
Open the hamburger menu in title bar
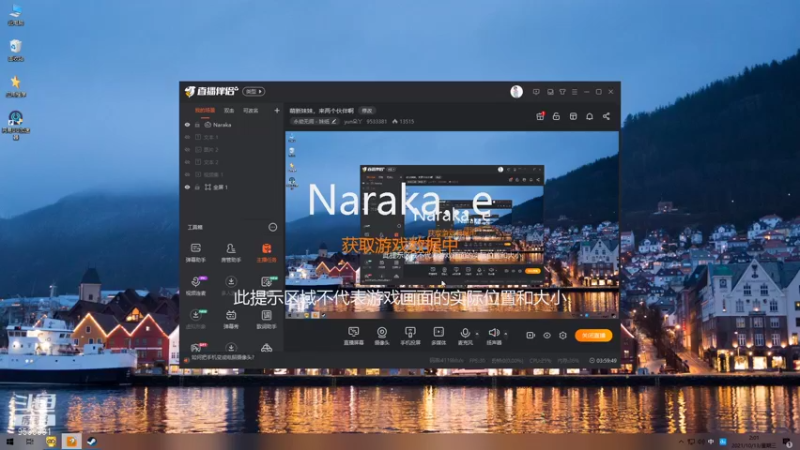click(x=574, y=92)
